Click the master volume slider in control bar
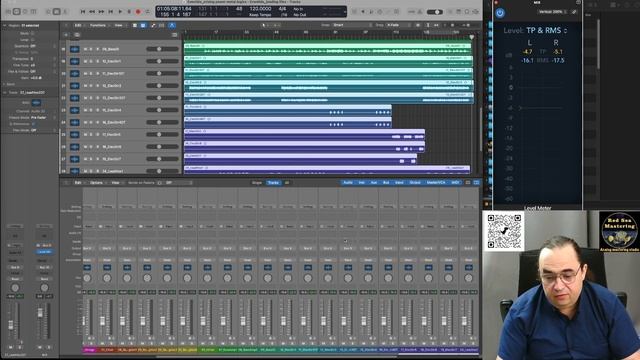640x360 pixels. (434, 12)
